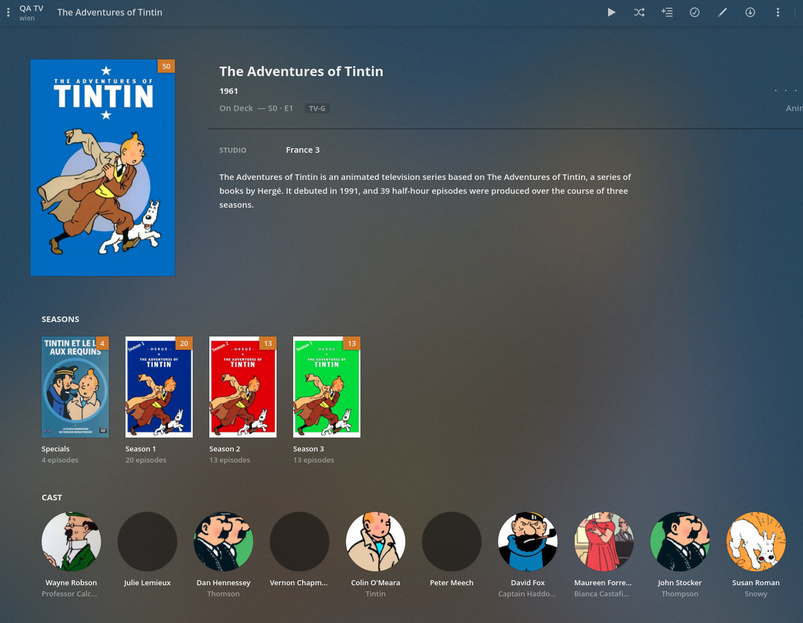Click the 'David Fox' name label
Screen dimensions: 803x623
(x=527, y=583)
